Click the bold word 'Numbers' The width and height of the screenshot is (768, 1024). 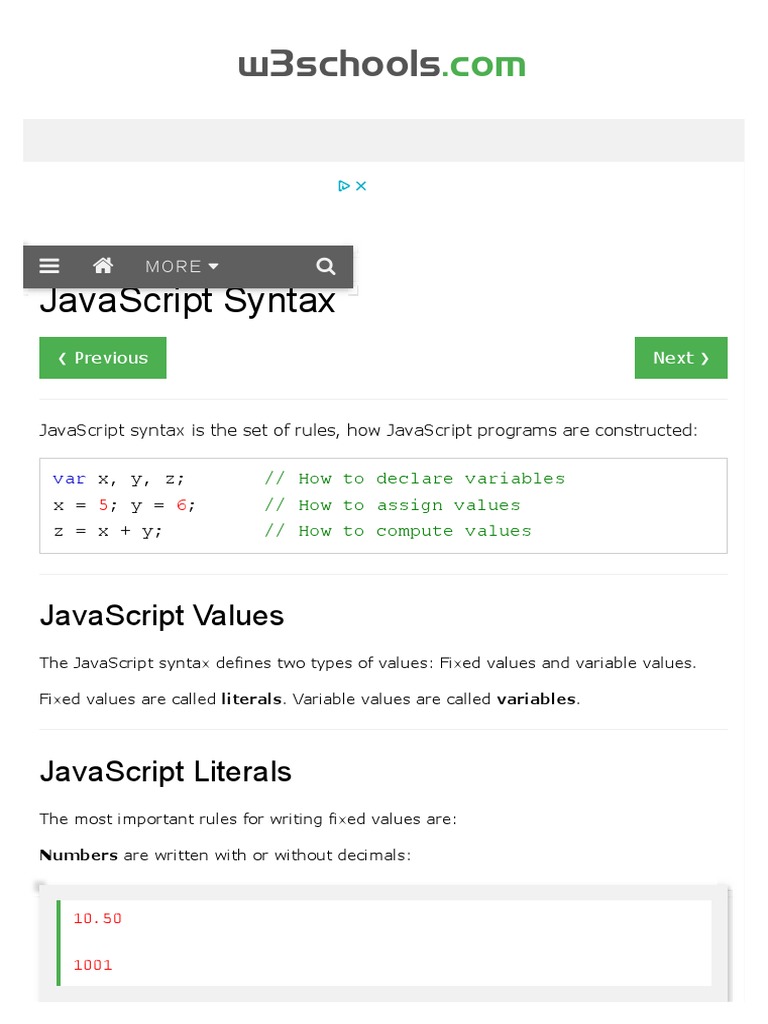click(x=78, y=855)
